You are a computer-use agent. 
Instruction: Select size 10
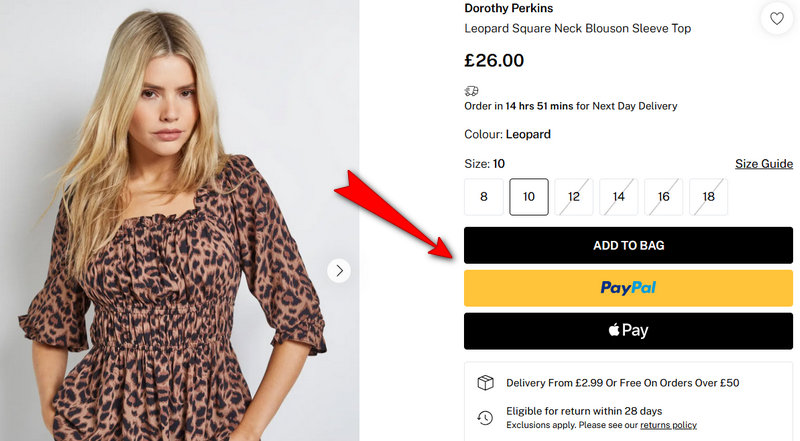coord(529,197)
